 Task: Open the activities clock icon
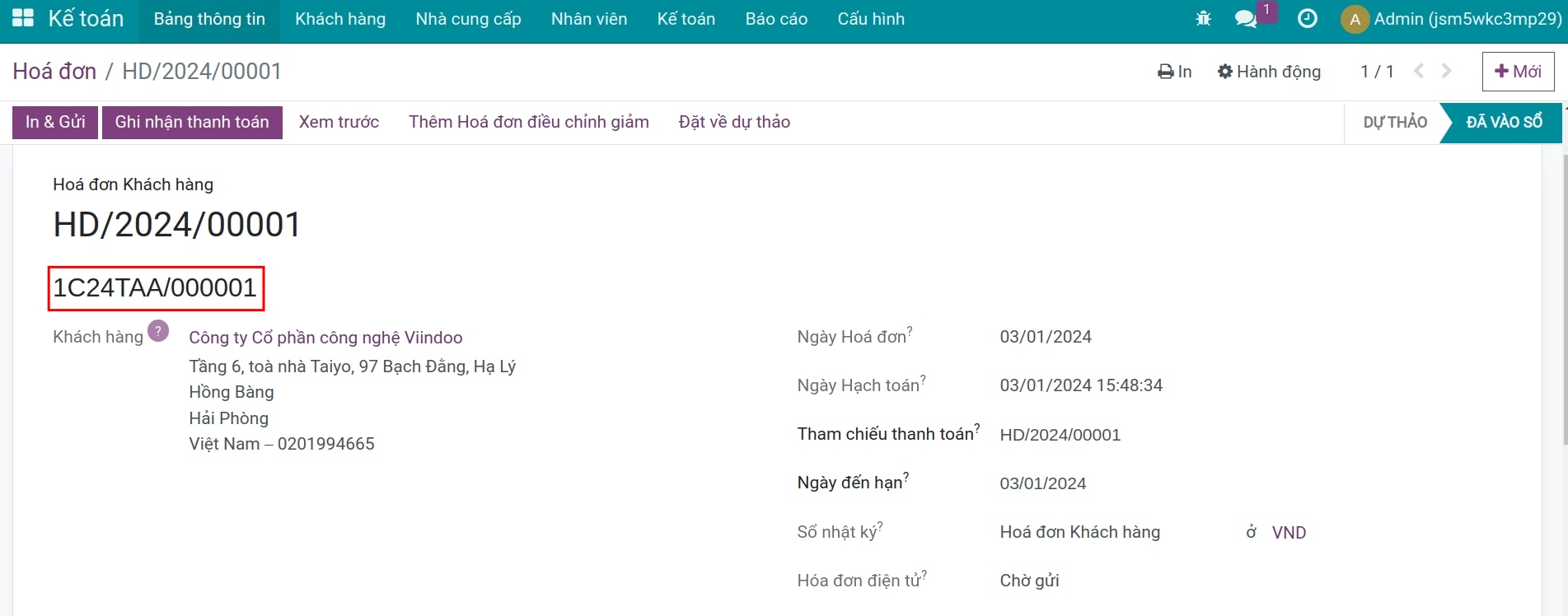coord(1307,18)
